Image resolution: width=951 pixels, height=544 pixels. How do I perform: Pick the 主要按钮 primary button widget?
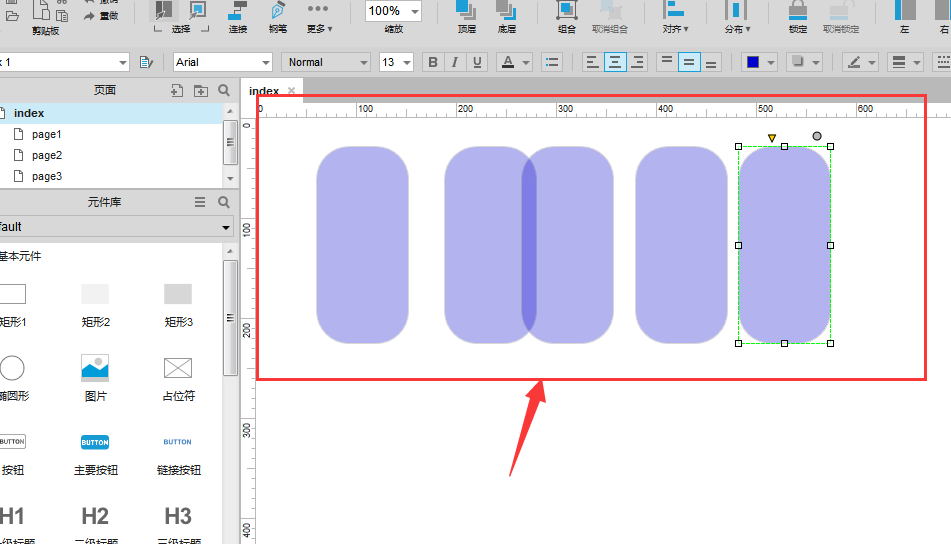click(95, 455)
